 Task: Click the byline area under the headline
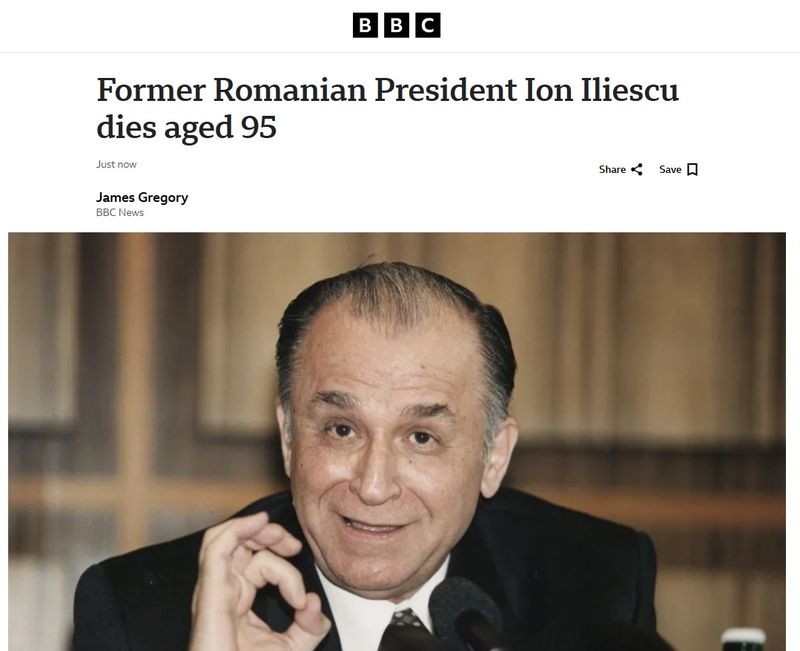point(140,204)
